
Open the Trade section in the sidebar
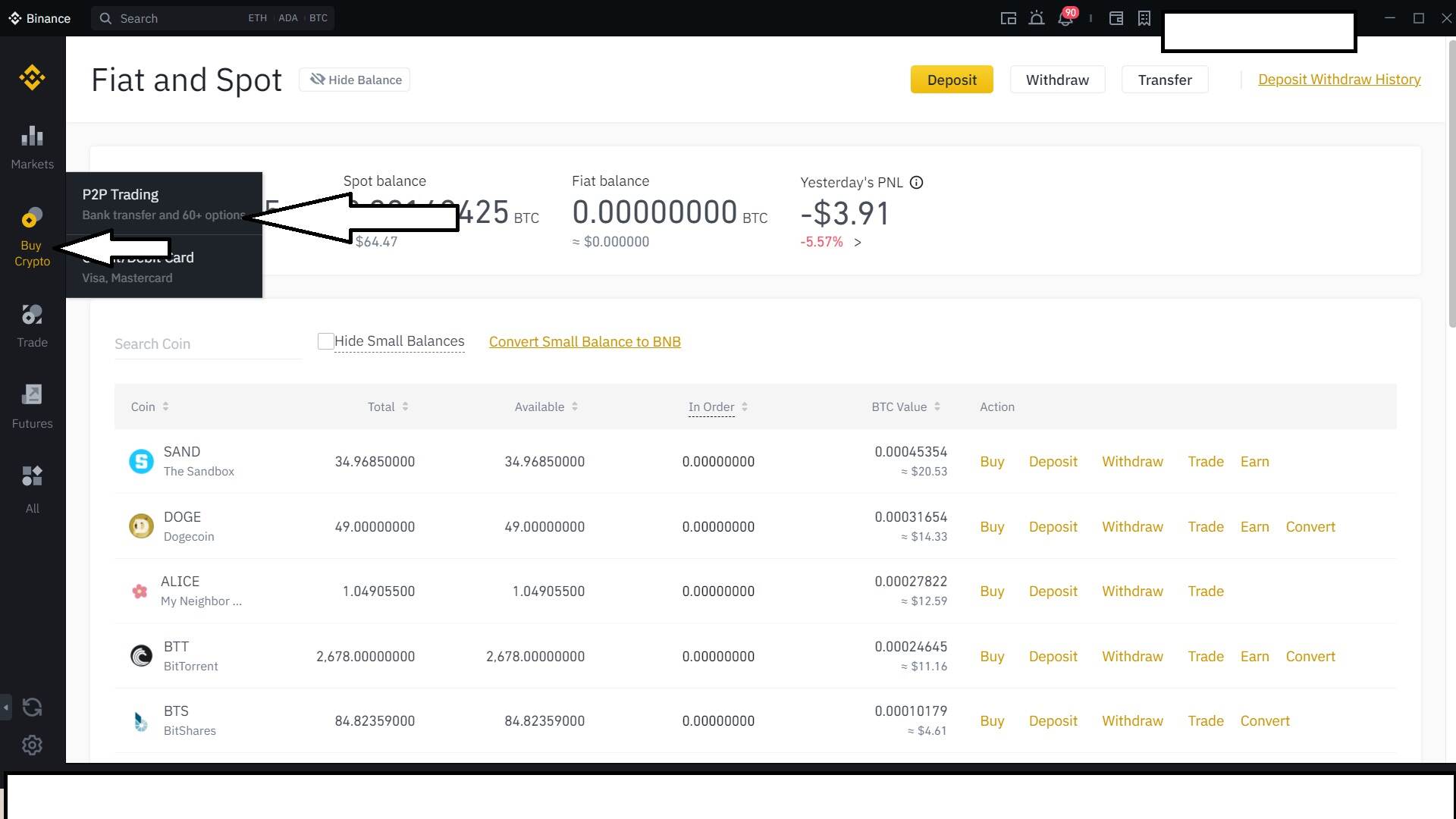32,326
